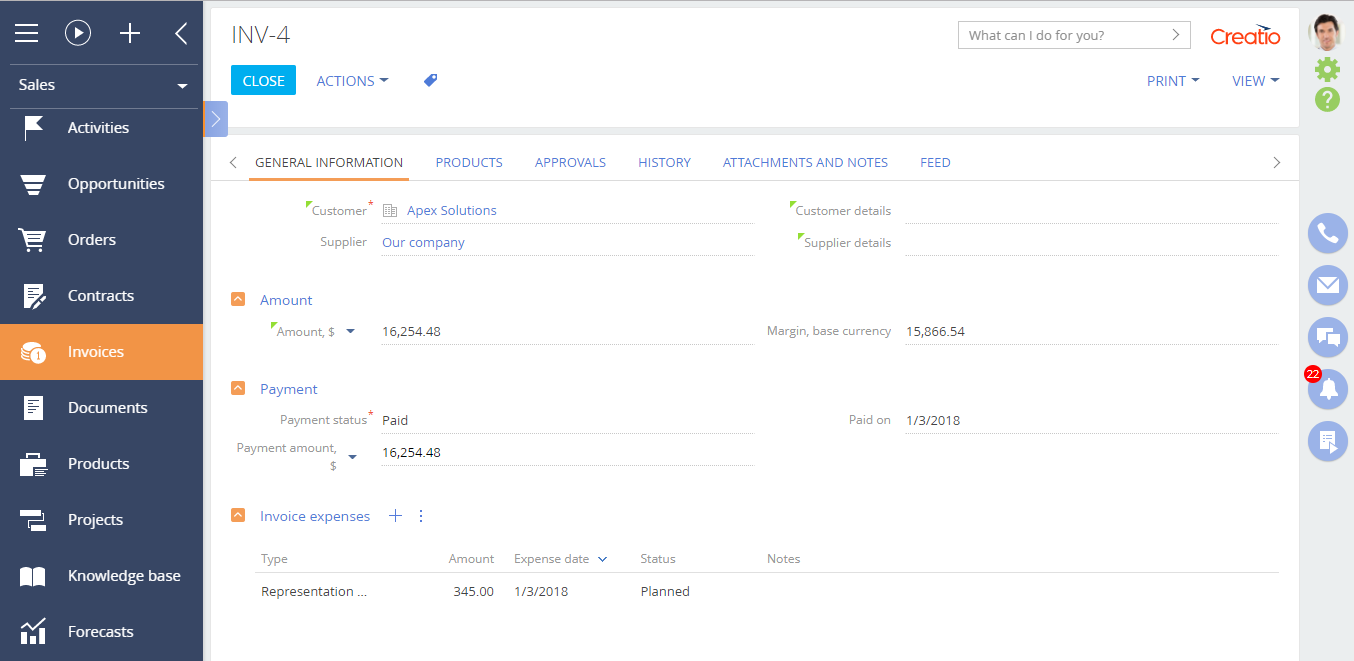Open the Apex Solutions customer link
The width and height of the screenshot is (1354, 661).
tap(452, 211)
